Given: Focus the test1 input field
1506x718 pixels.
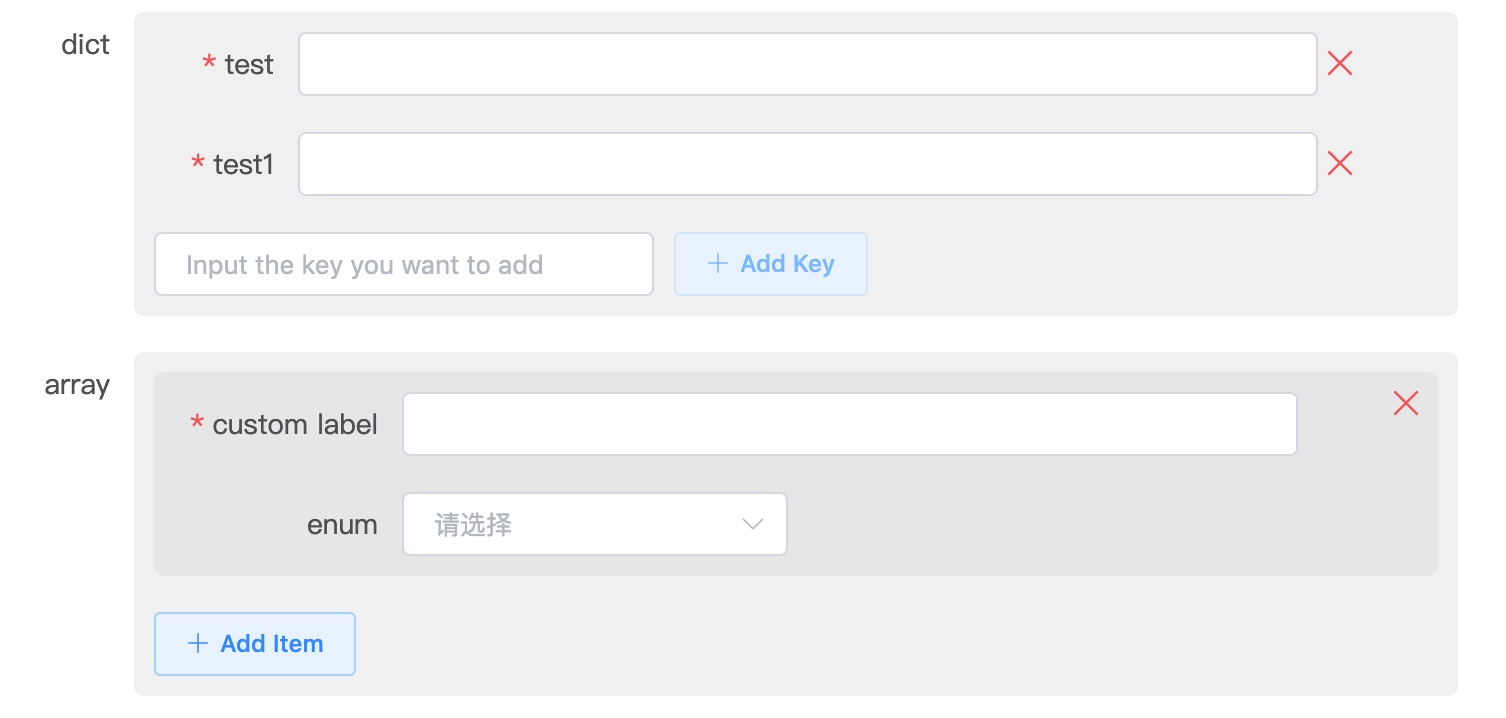Looking at the screenshot, I should (808, 164).
